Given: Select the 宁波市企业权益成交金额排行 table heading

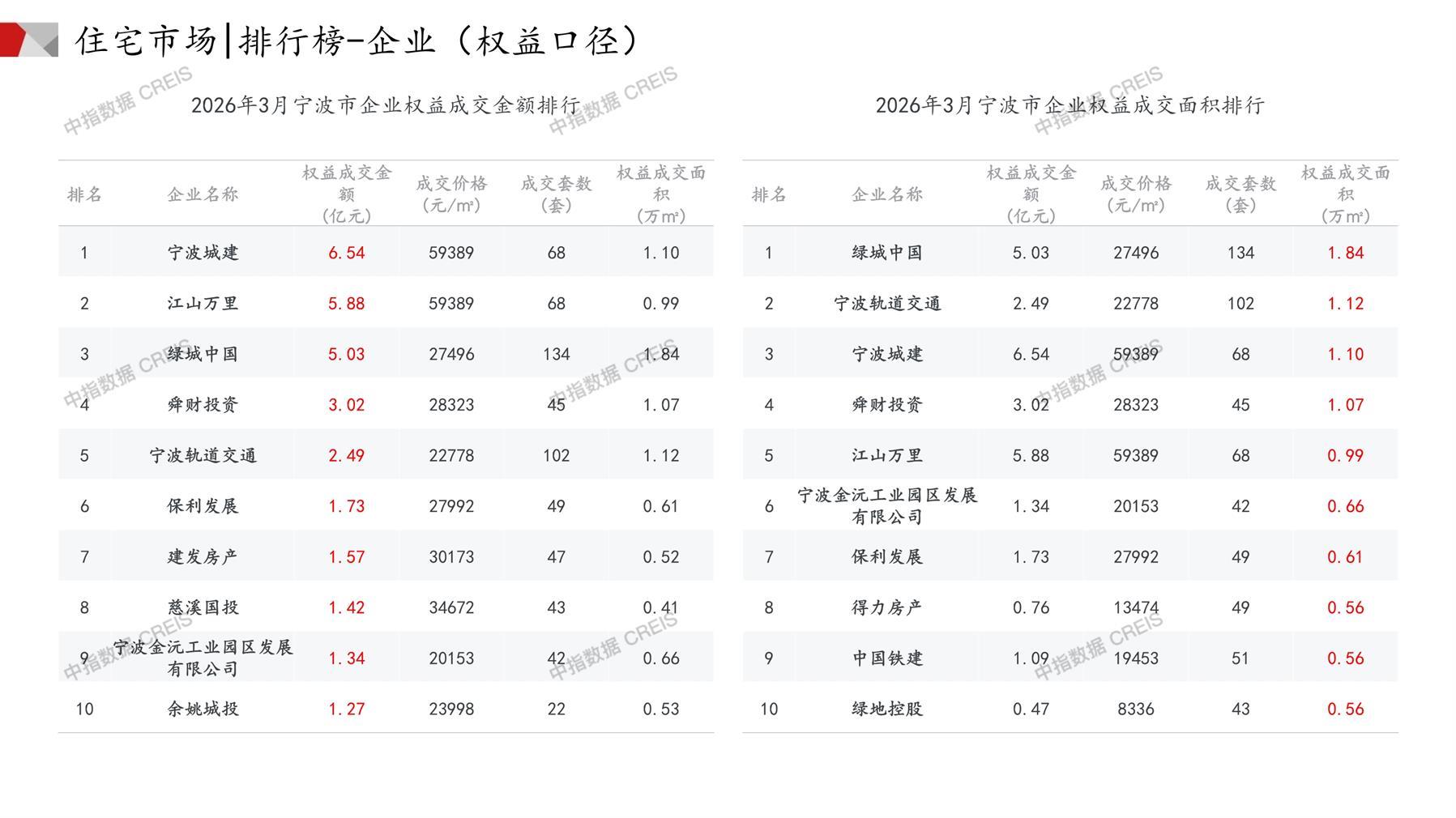Looking at the screenshot, I should [x=386, y=105].
